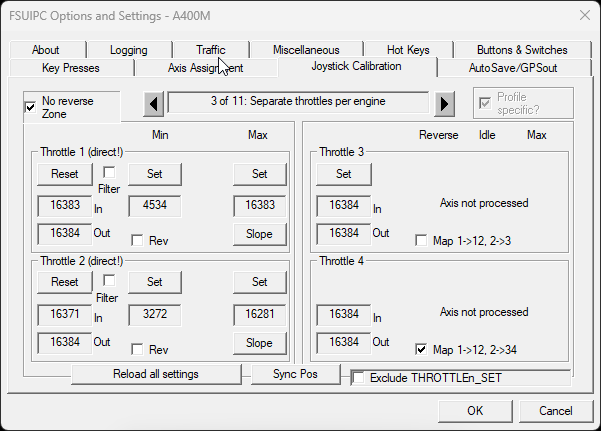The image size is (601, 431).
Task: Click Throttle 3 Out value field
Action: 344,234
